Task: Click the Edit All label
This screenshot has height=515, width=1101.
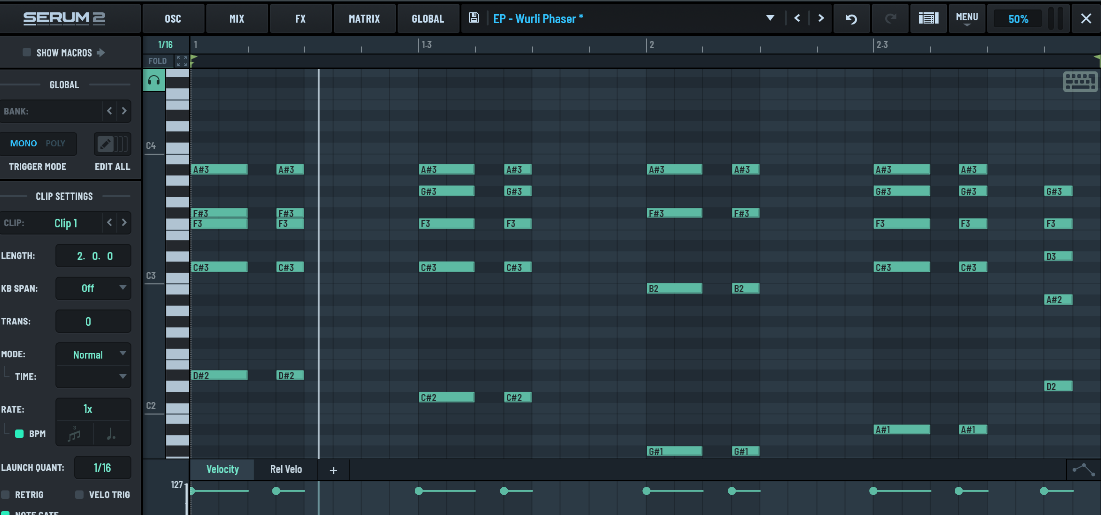Action: pyautogui.click(x=112, y=167)
